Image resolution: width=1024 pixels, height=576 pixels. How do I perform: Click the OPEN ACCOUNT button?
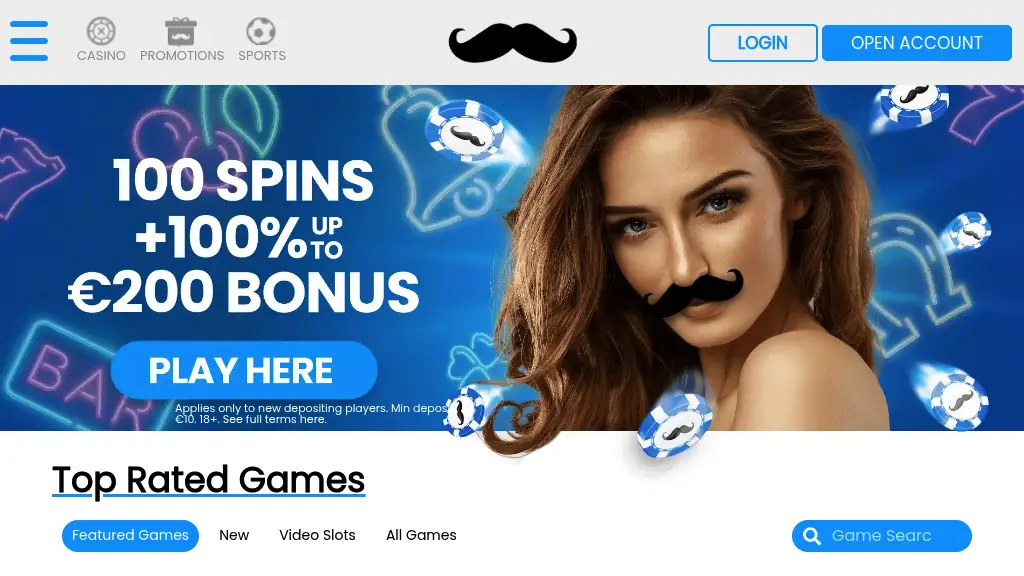point(916,43)
